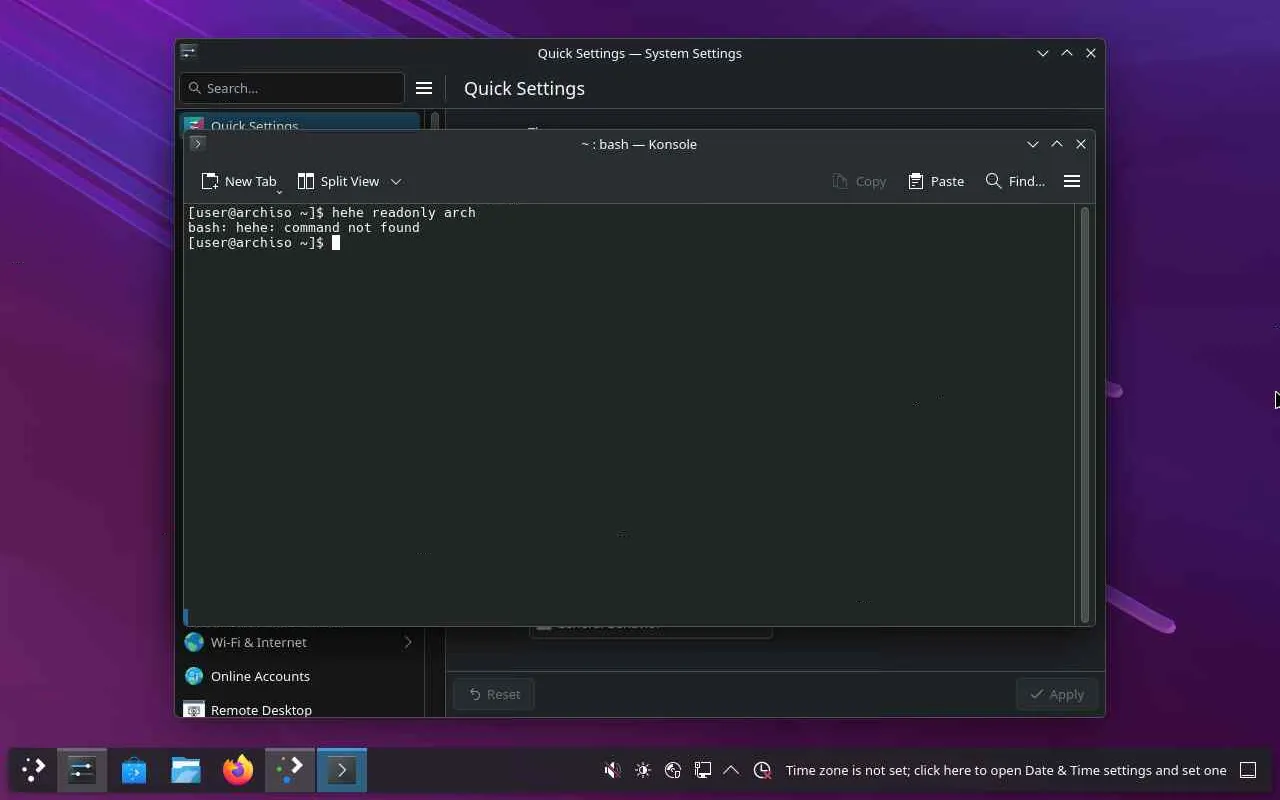Click the 'hehe readonly arch' command line
Screen dimensions: 1280x800
click(332, 213)
